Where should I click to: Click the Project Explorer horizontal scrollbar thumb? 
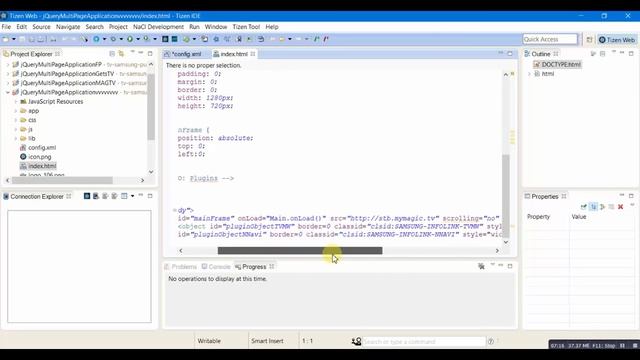tap(62, 180)
